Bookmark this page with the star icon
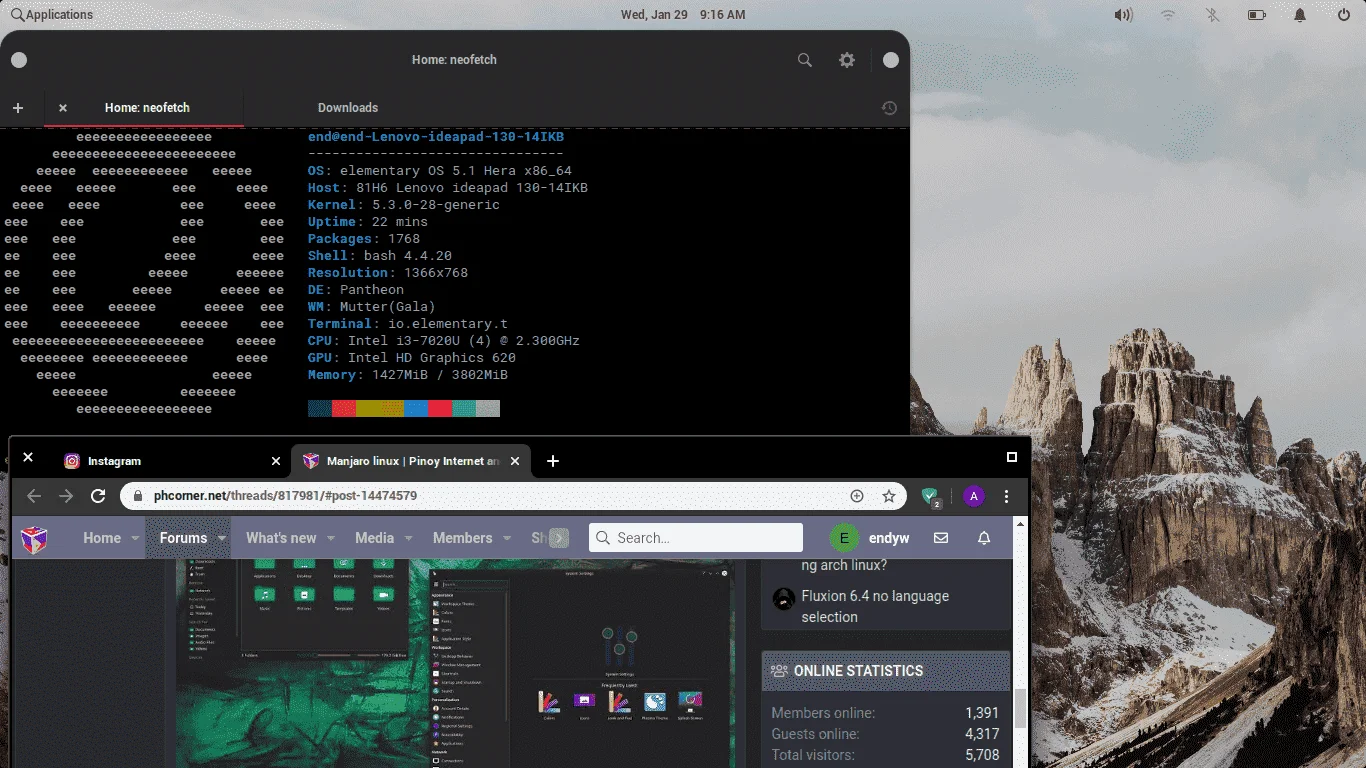Image resolution: width=1366 pixels, height=768 pixels. tap(888, 496)
